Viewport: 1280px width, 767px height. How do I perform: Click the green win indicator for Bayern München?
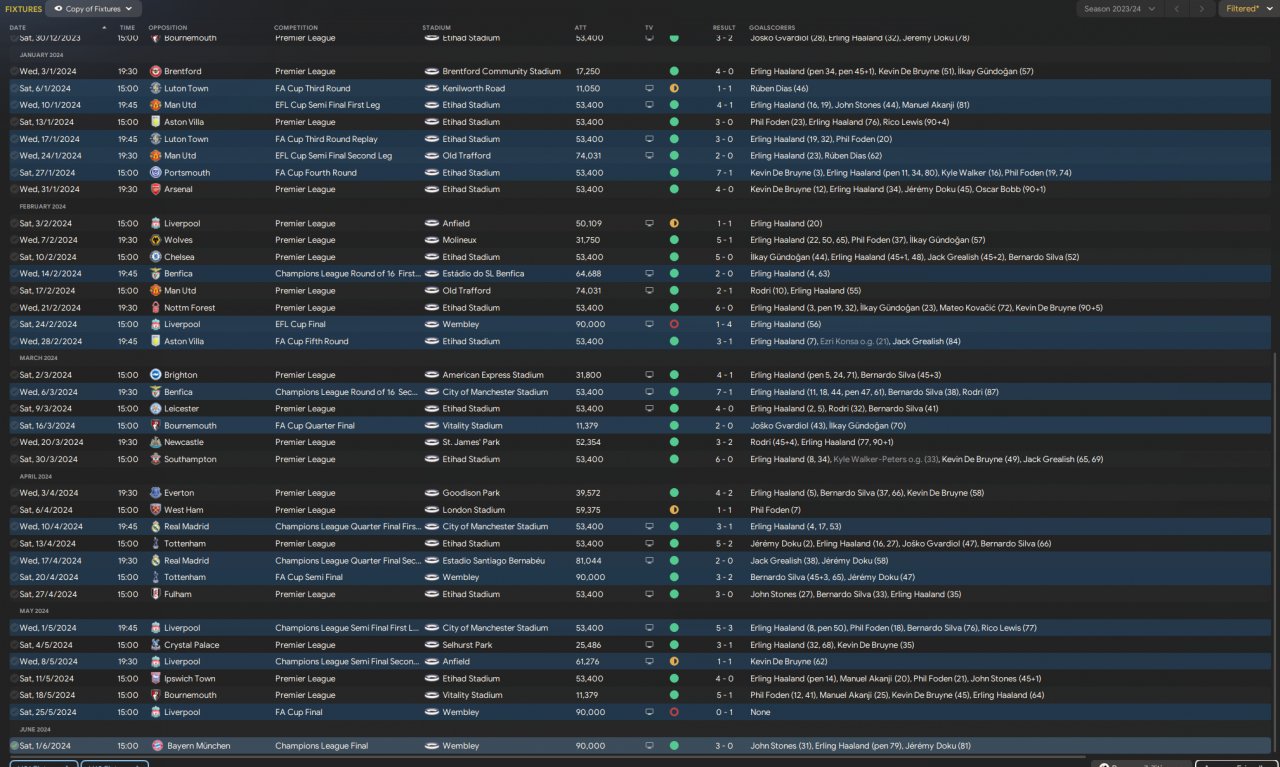tap(674, 746)
